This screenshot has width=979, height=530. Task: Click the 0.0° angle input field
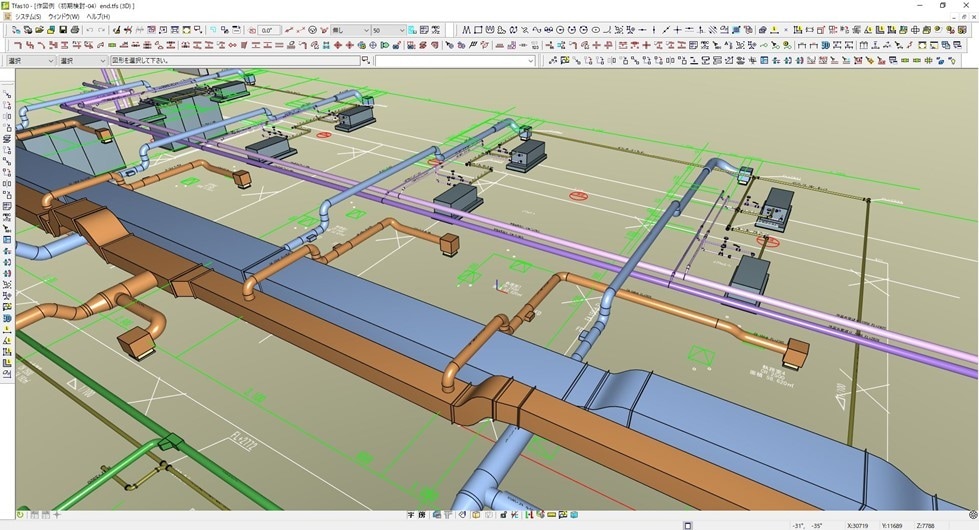pos(269,30)
